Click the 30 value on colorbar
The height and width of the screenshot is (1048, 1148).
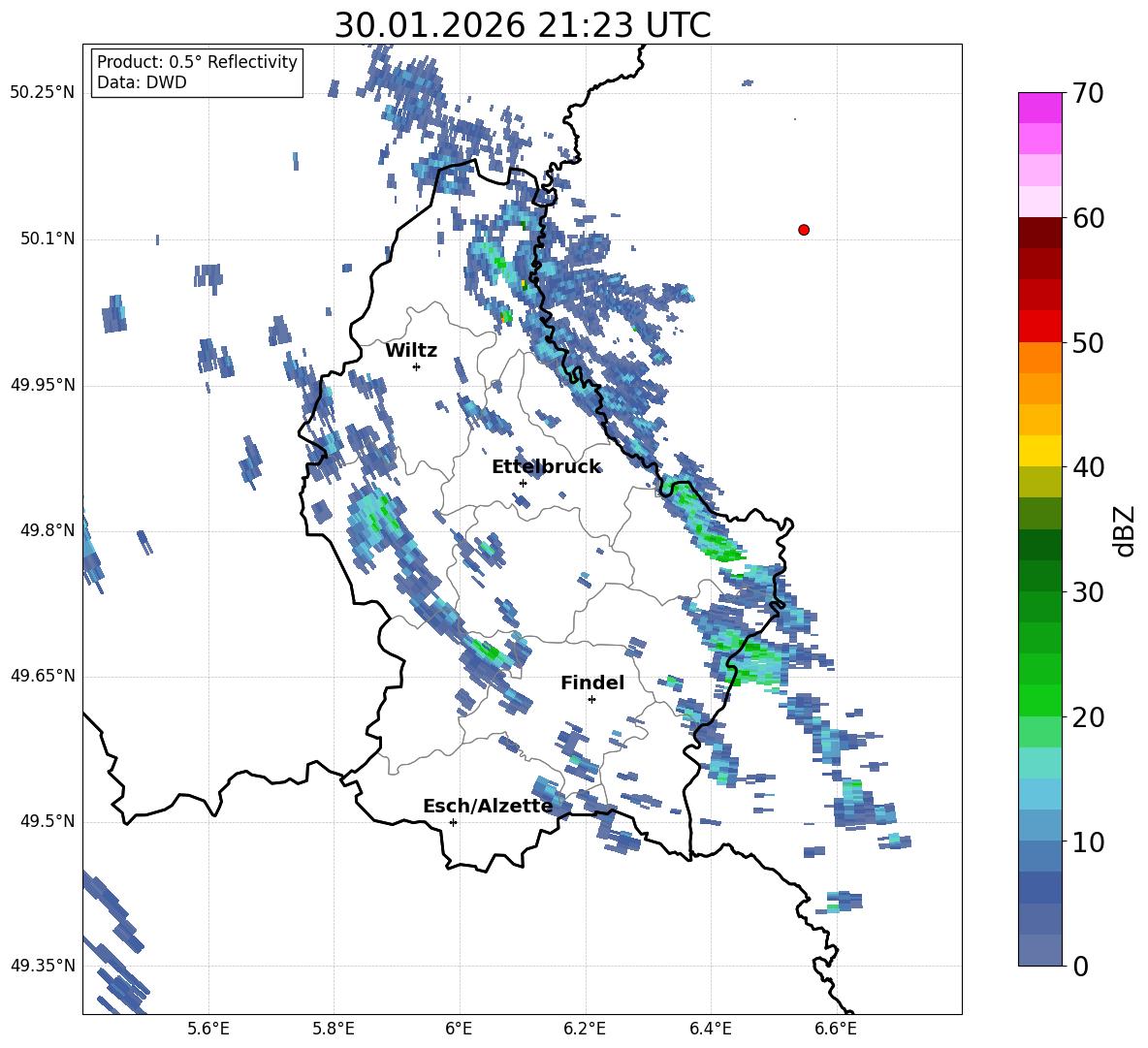click(x=1088, y=592)
